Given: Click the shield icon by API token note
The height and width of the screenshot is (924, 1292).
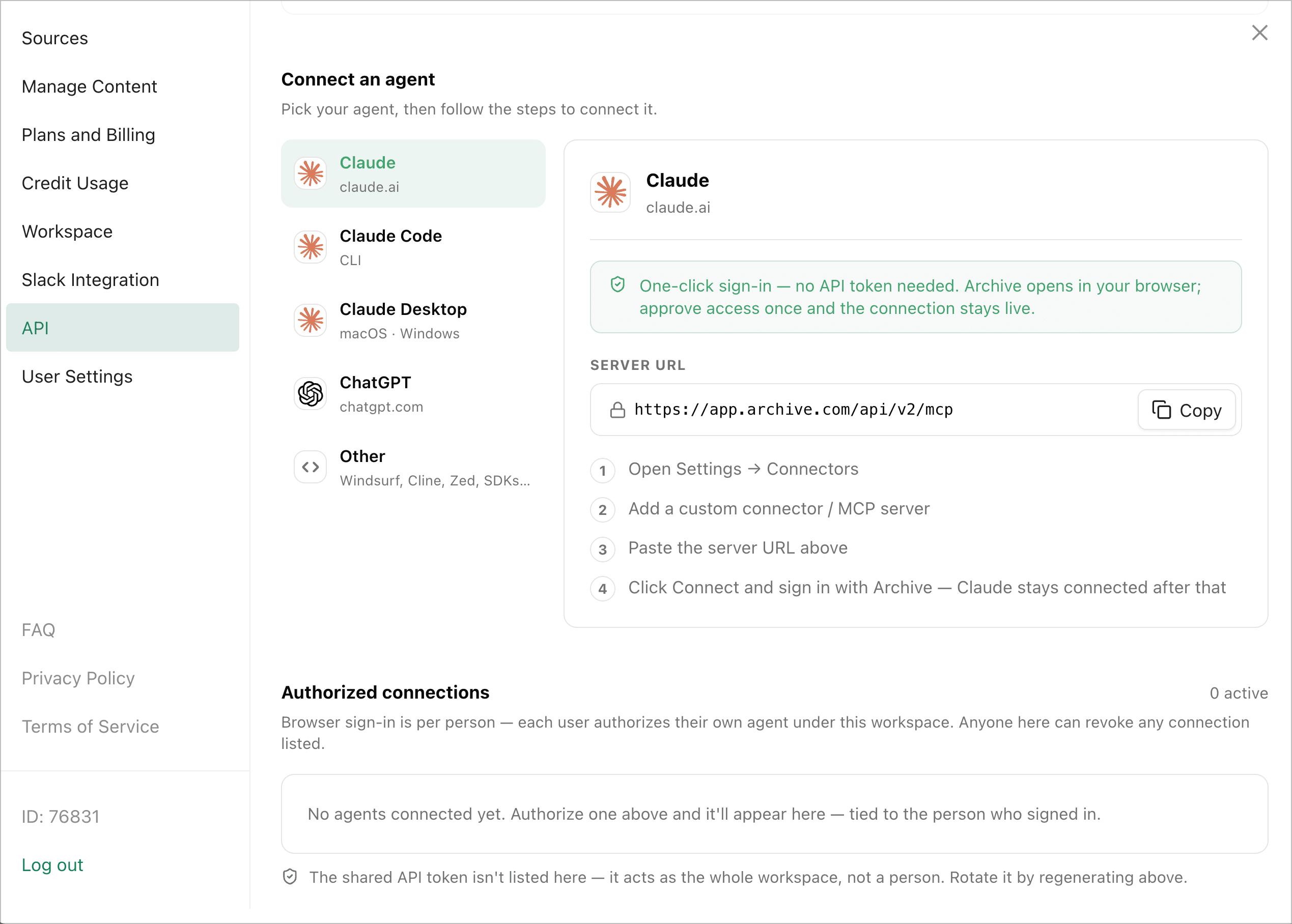Looking at the screenshot, I should 290,877.
